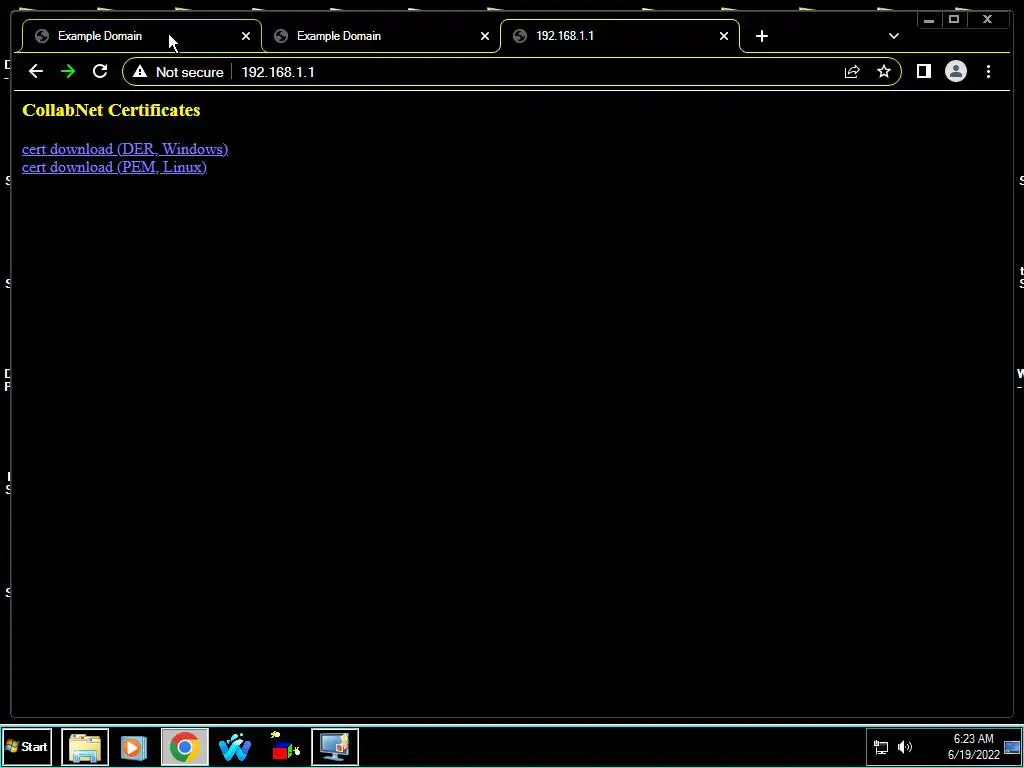The image size is (1024, 768).
Task: Go forward with the green forward arrow
Action: pyautogui.click(x=68, y=72)
